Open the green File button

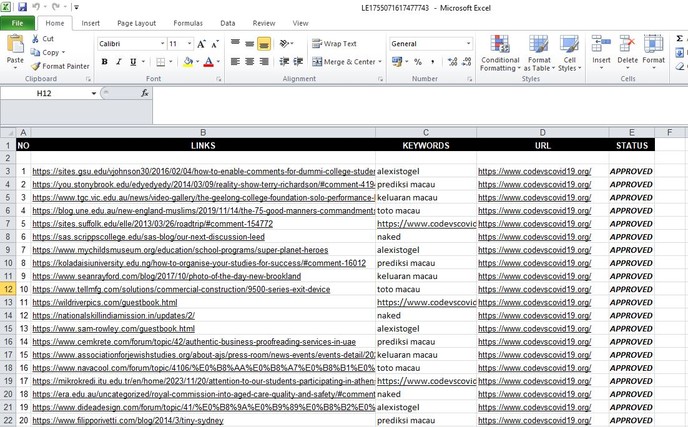[x=18, y=22]
